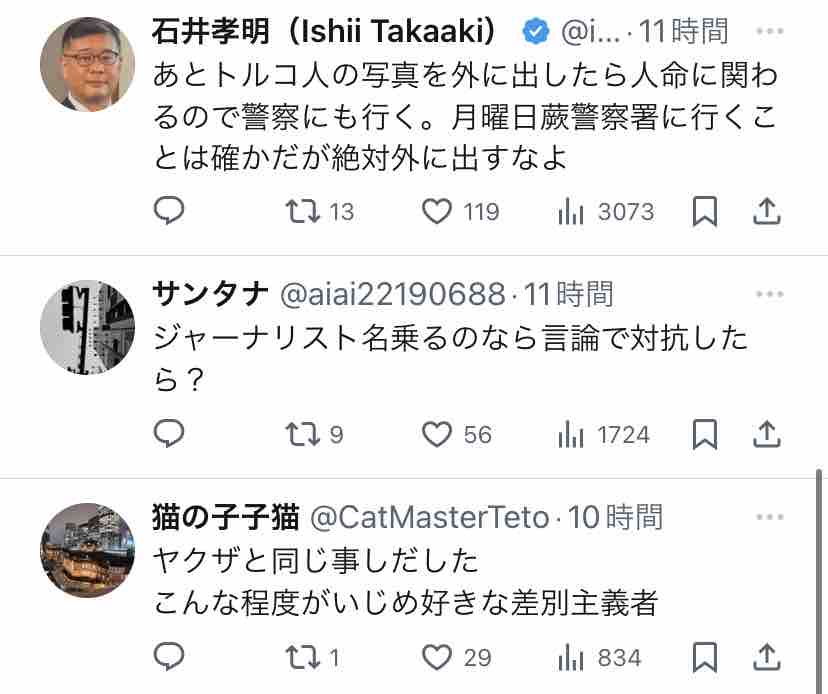Reply to Ishii Takaaki's tweet
The image size is (828, 694).
[170, 211]
